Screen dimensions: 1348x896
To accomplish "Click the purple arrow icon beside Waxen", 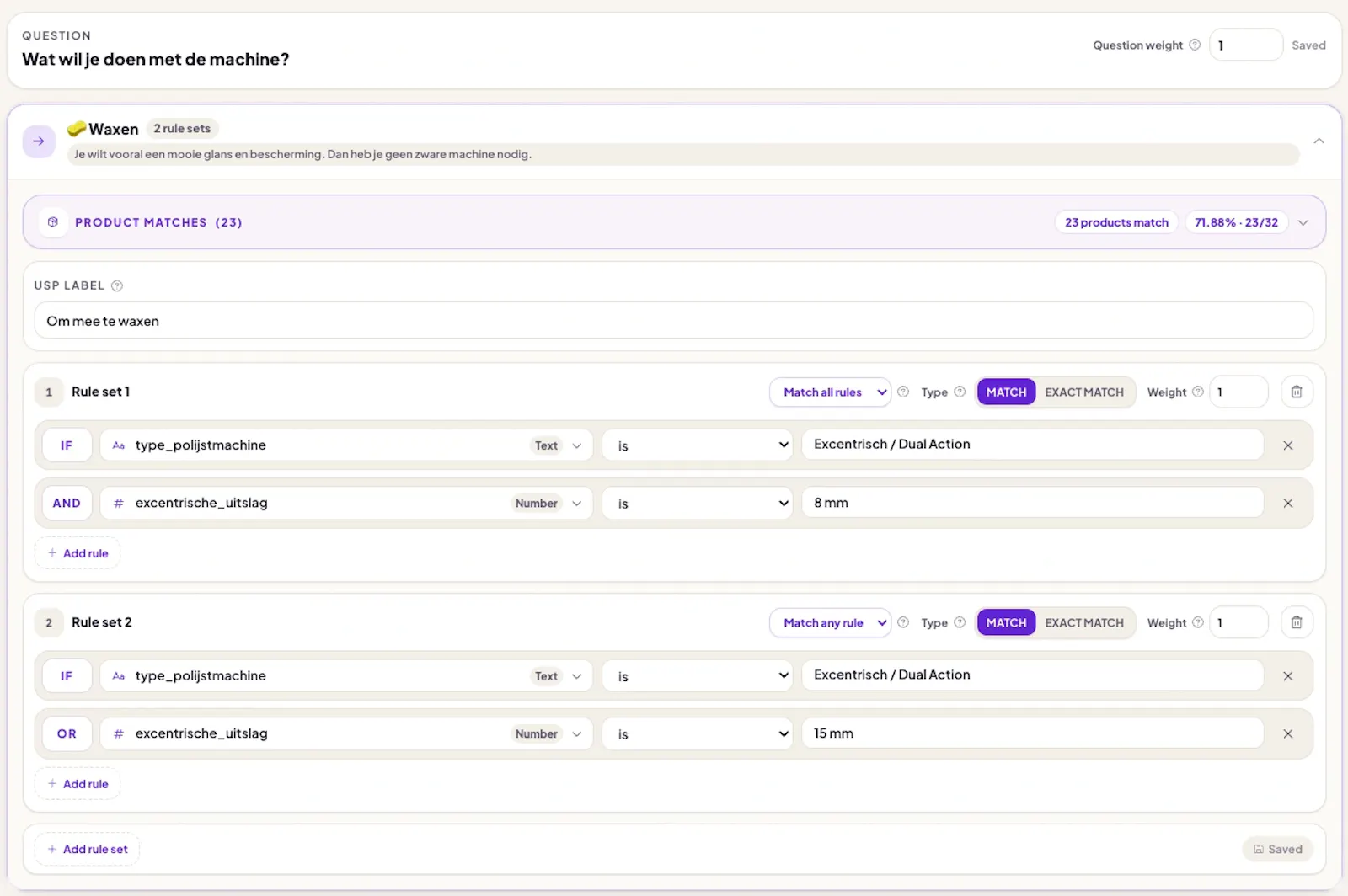I will tap(39, 141).
